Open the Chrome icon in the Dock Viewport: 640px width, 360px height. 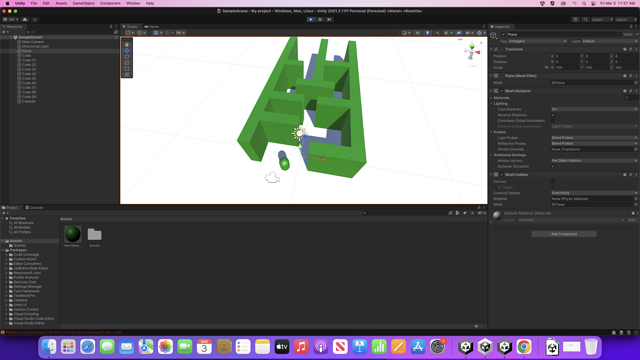(x=524, y=347)
